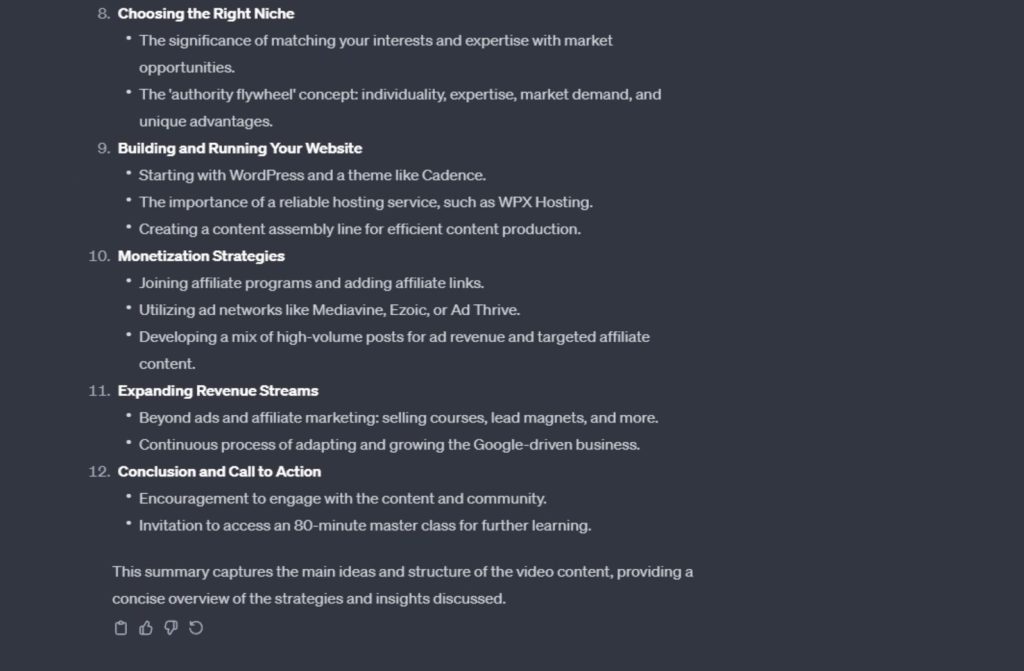Click the 'Choosing the Right Niche' heading
The width and height of the screenshot is (1024, 671).
click(206, 14)
